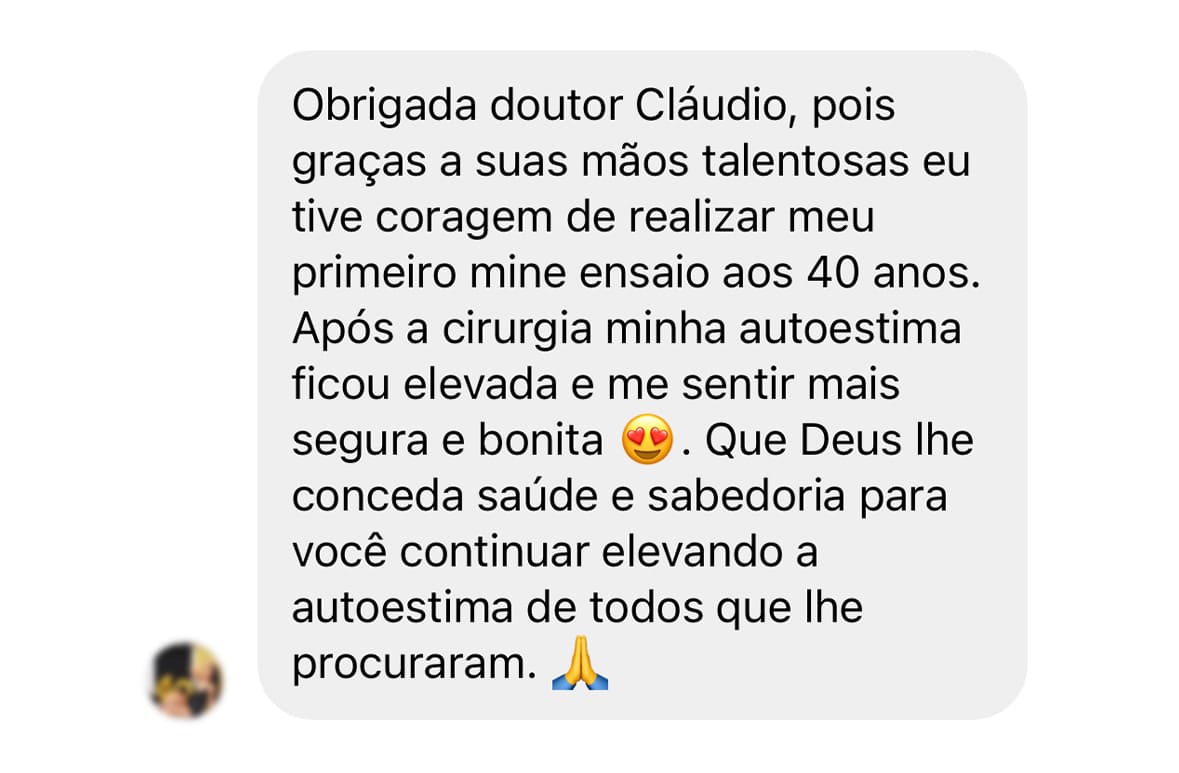Screen dimensions: 1179x773
Task: Click the number '40' in the message
Action: (833, 273)
